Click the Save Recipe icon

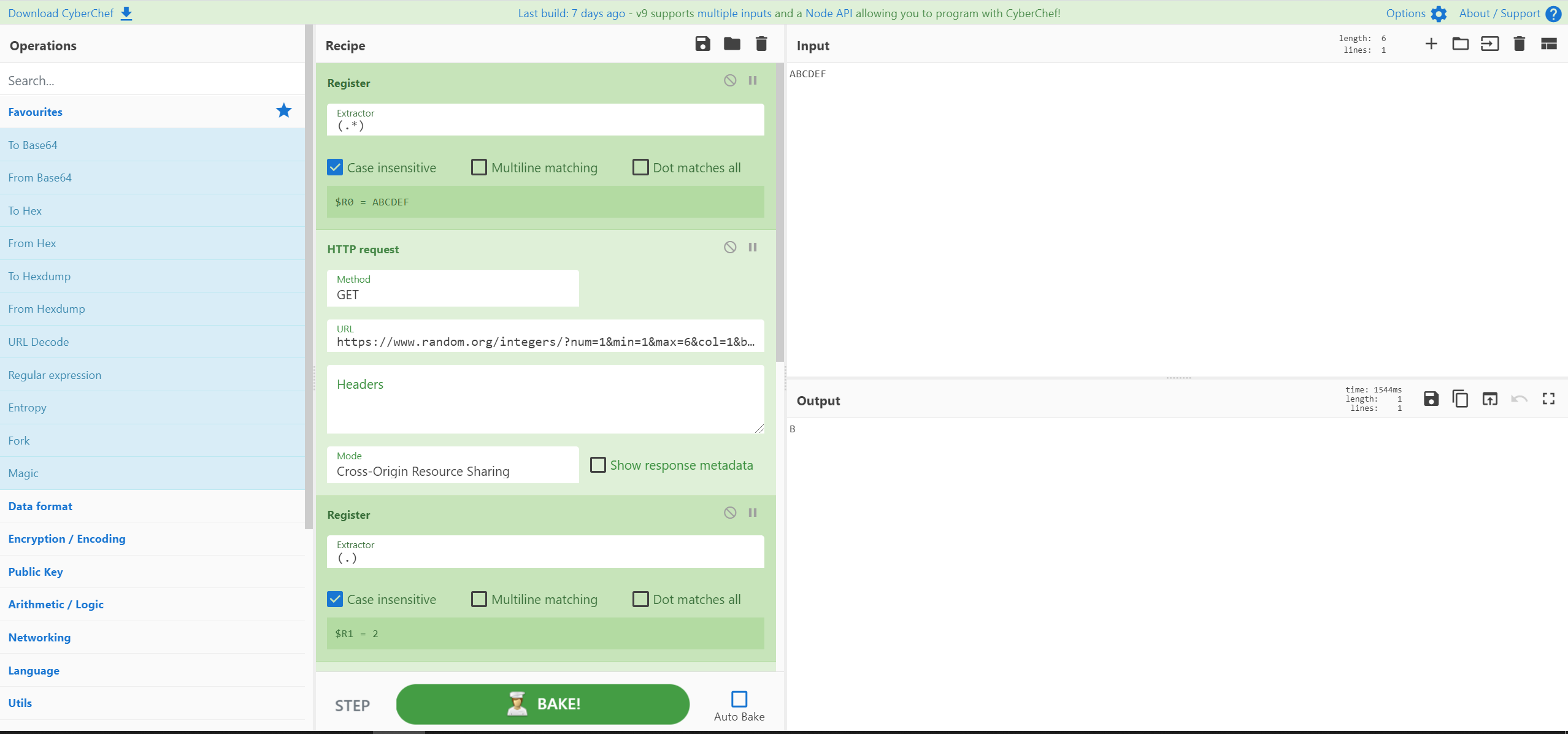[702, 44]
